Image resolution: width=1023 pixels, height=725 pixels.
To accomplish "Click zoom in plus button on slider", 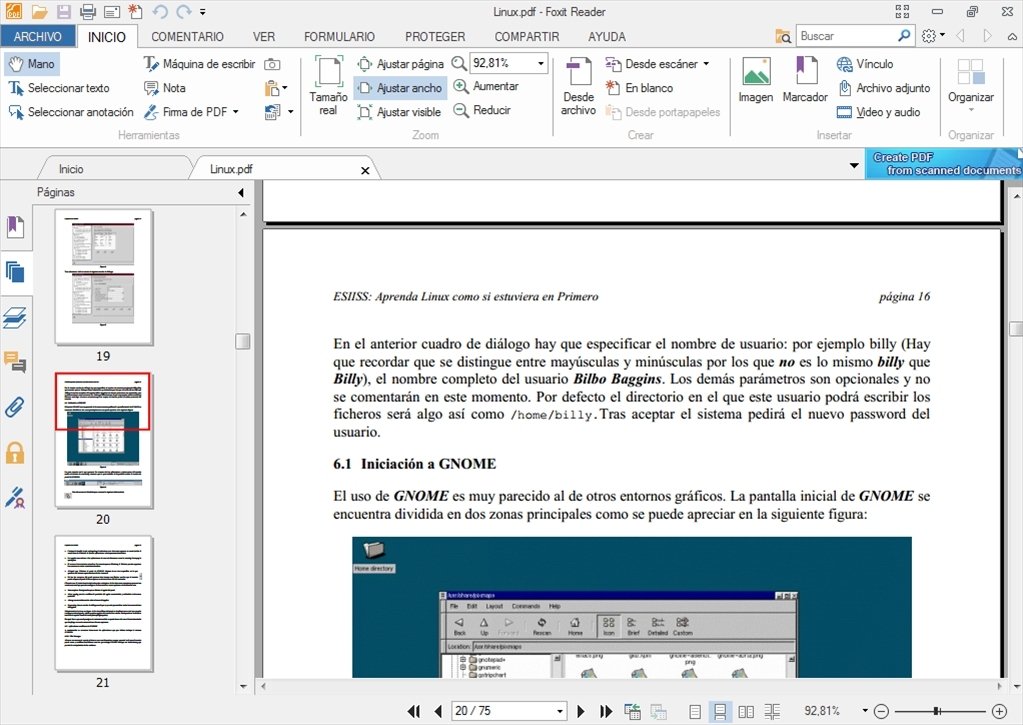I will pyautogui.click(x=1000, y=711).
